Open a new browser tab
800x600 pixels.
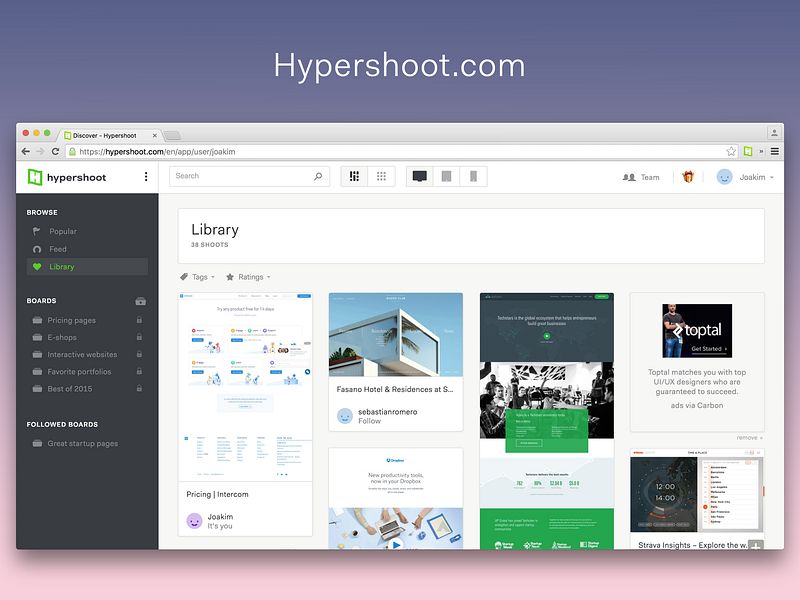[172, 135]
